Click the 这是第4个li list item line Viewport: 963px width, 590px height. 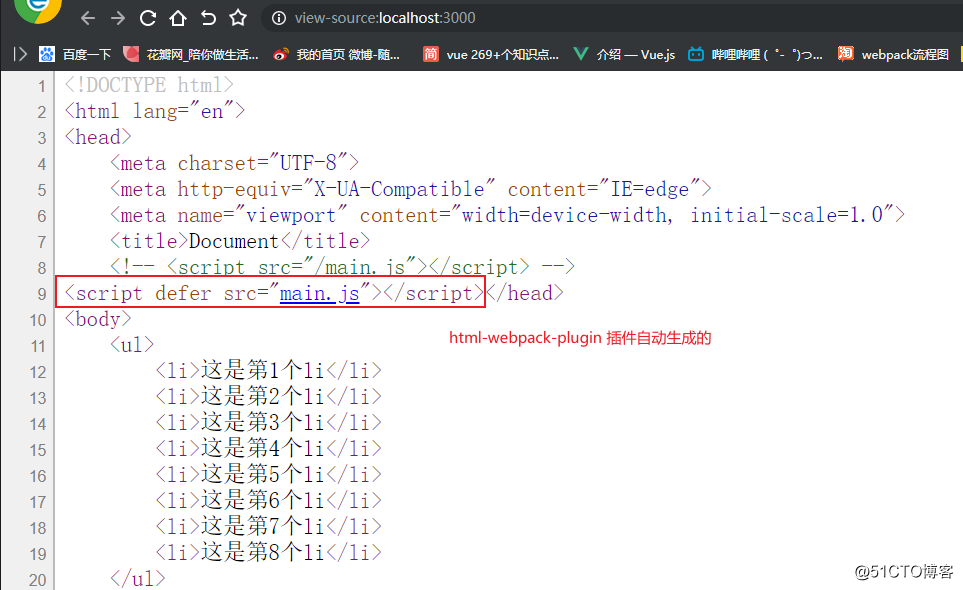point(268,449)
